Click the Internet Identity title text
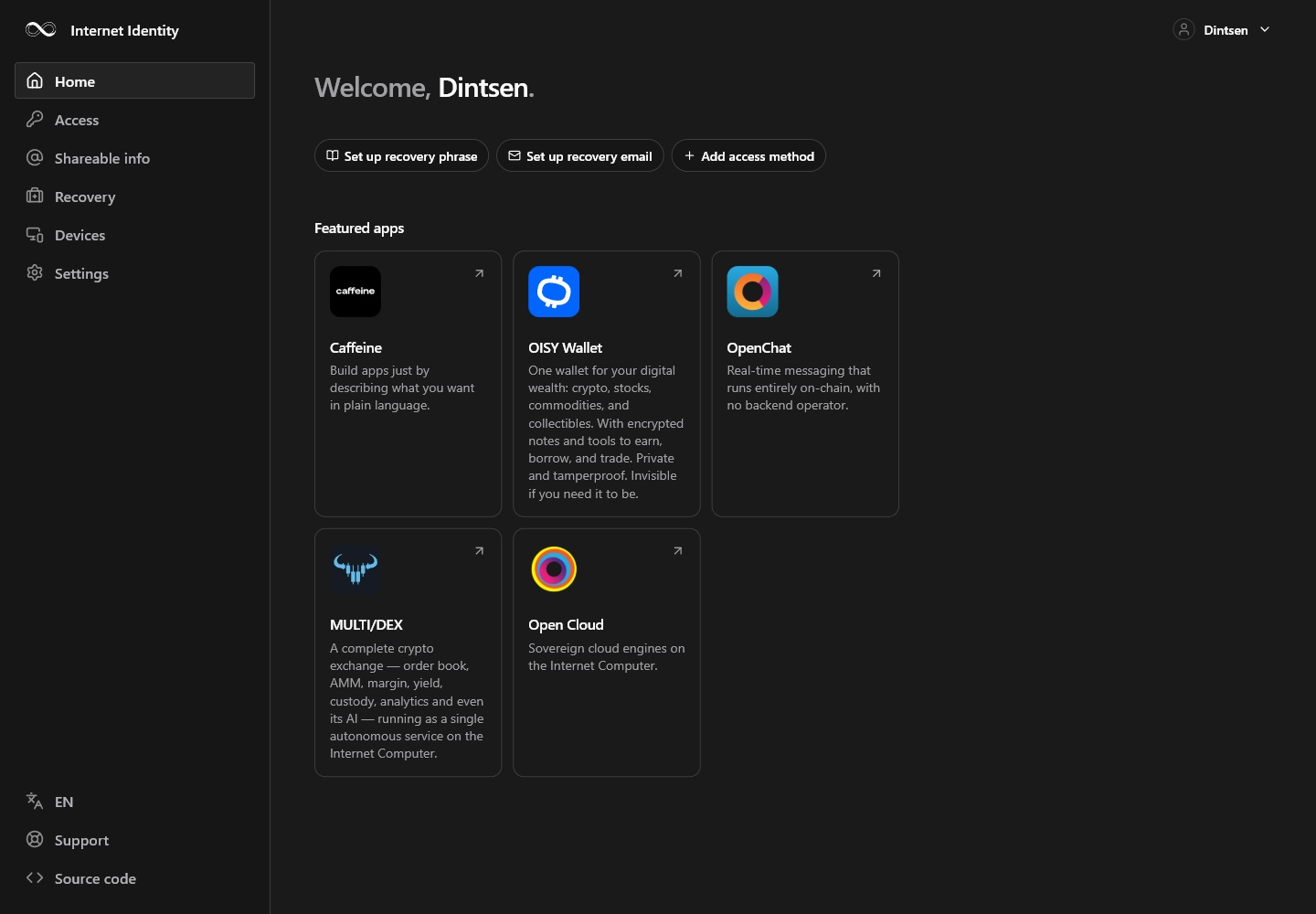The height and width of the screenshot is (914, 1316). coord(124,30)
